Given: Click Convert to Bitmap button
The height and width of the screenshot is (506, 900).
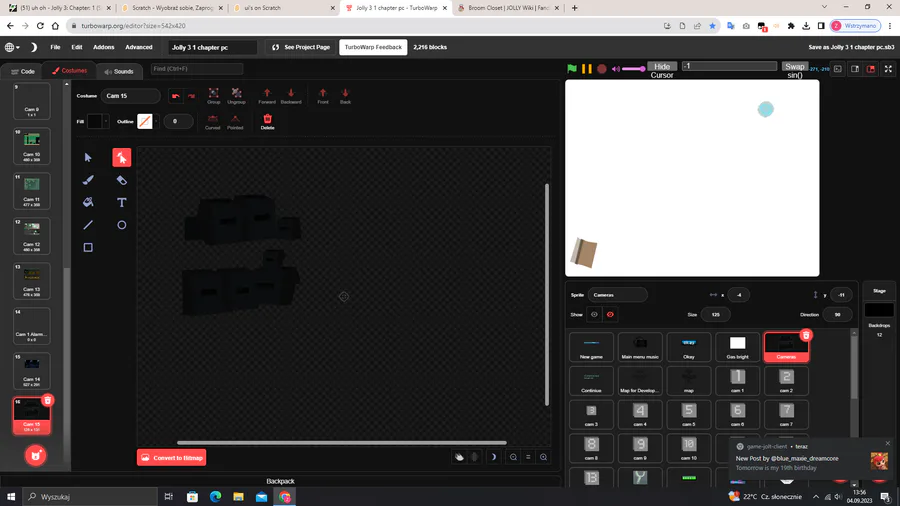Looking at the screenshot, I should coord(172,458).
